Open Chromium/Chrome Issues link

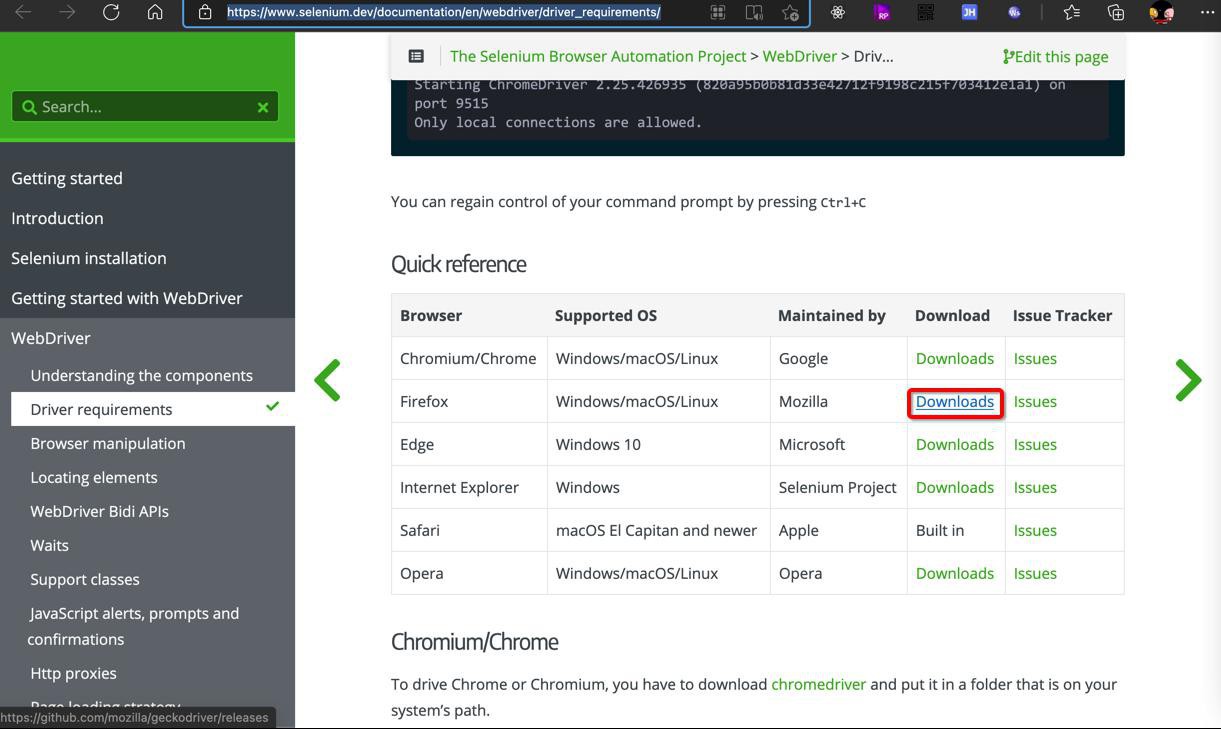[x=1035, y=358]
